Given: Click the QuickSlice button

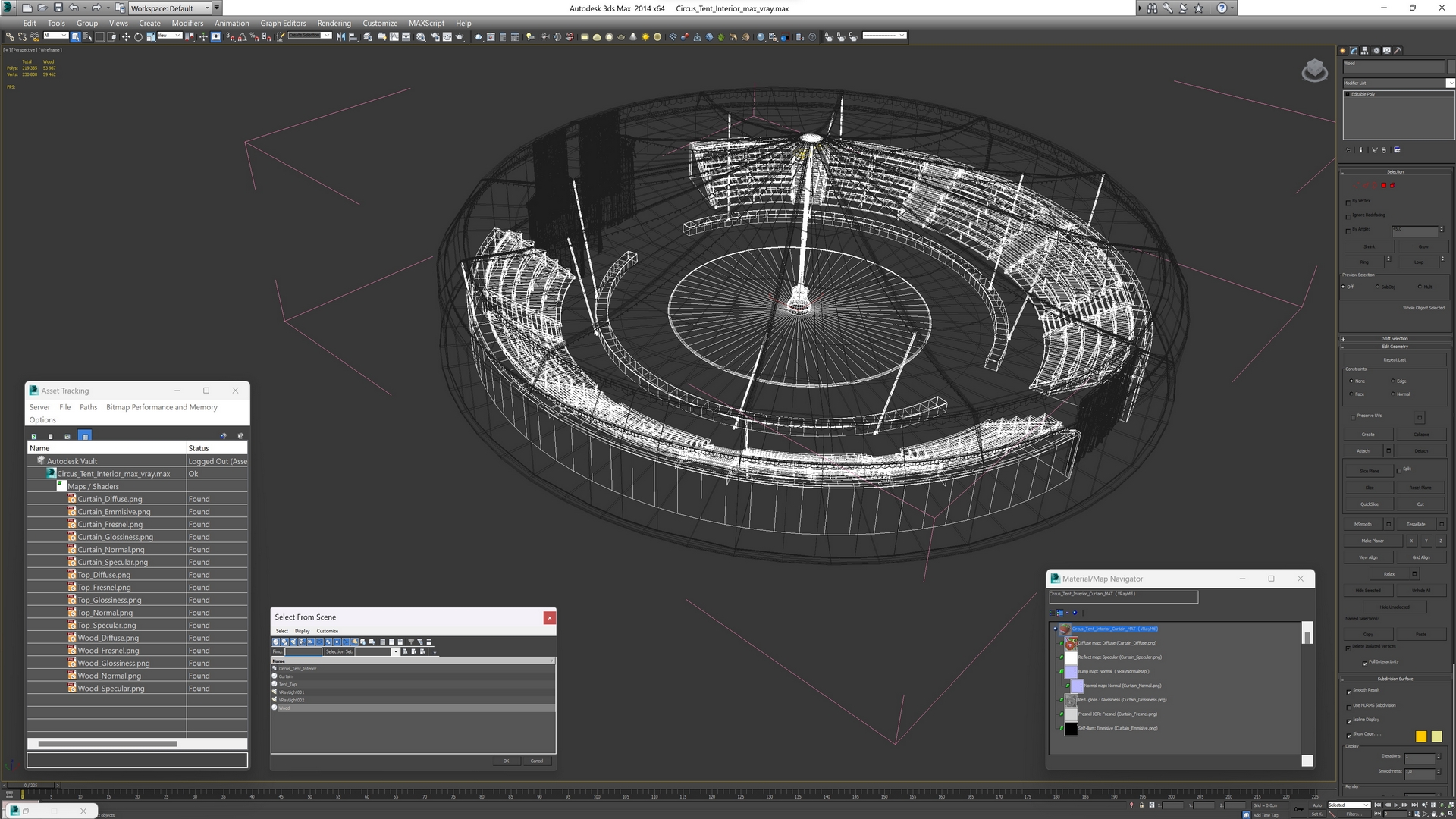Looking at the screenshot, I should [x=1369, y=504].
